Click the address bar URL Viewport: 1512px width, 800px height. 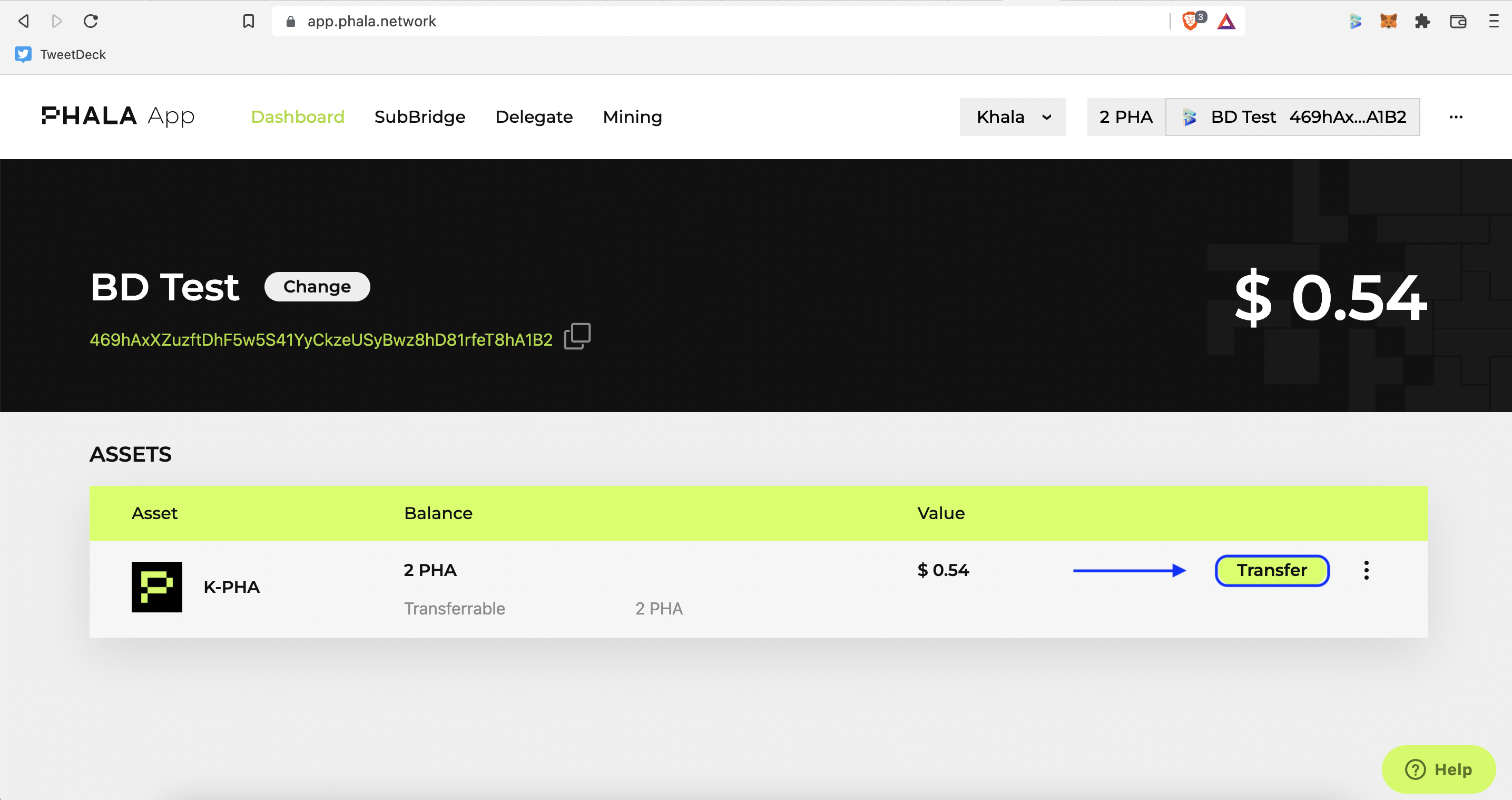pos(371,21)
